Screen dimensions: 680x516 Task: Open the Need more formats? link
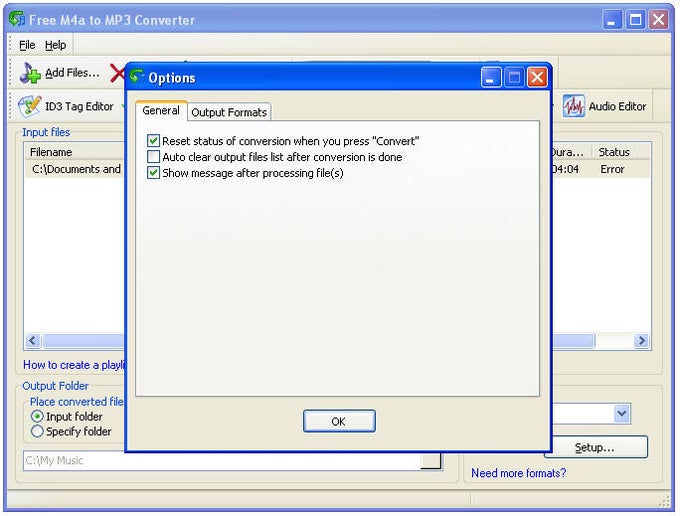point(519,473)
